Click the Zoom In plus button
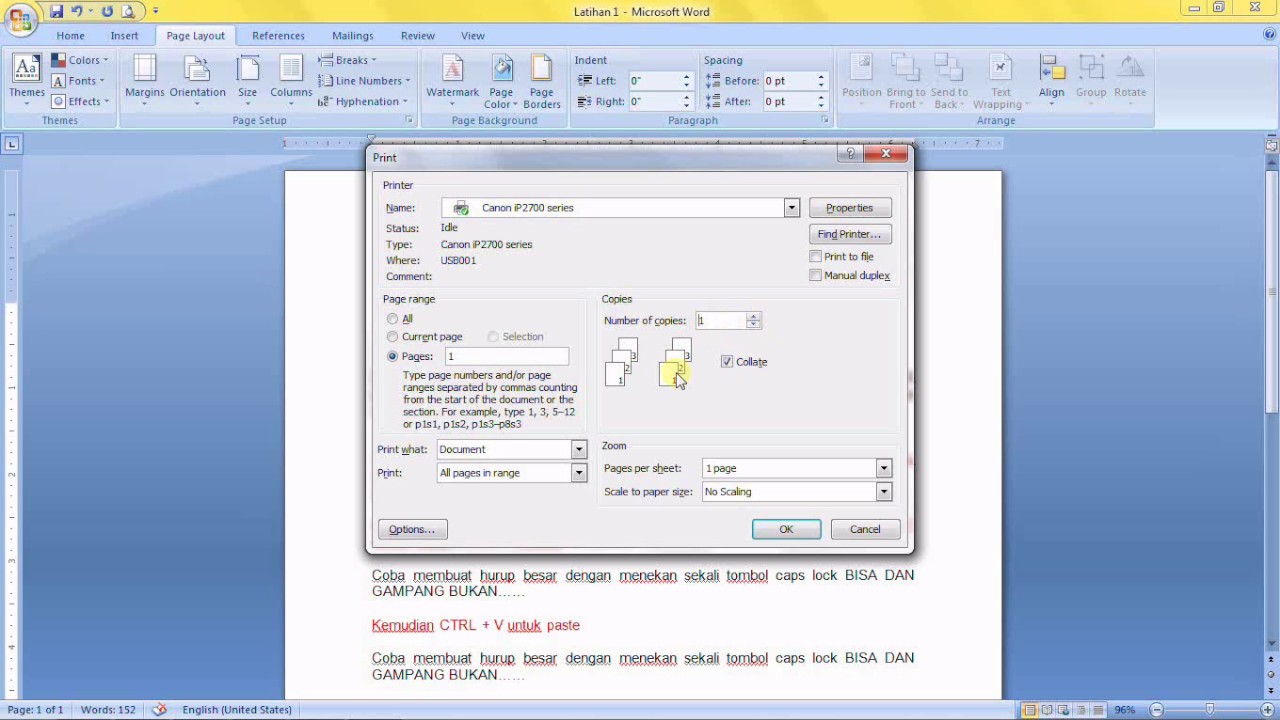Viewport: 1280px width, 720px height. [1267, 710]
